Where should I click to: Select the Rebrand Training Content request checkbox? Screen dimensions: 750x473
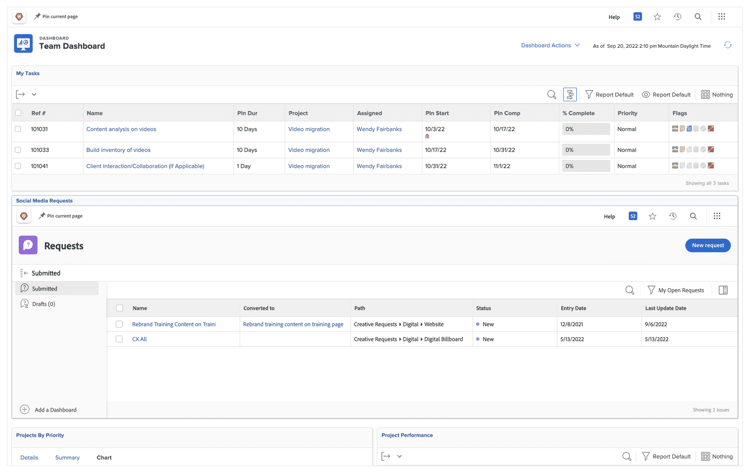tap(119, 324)
